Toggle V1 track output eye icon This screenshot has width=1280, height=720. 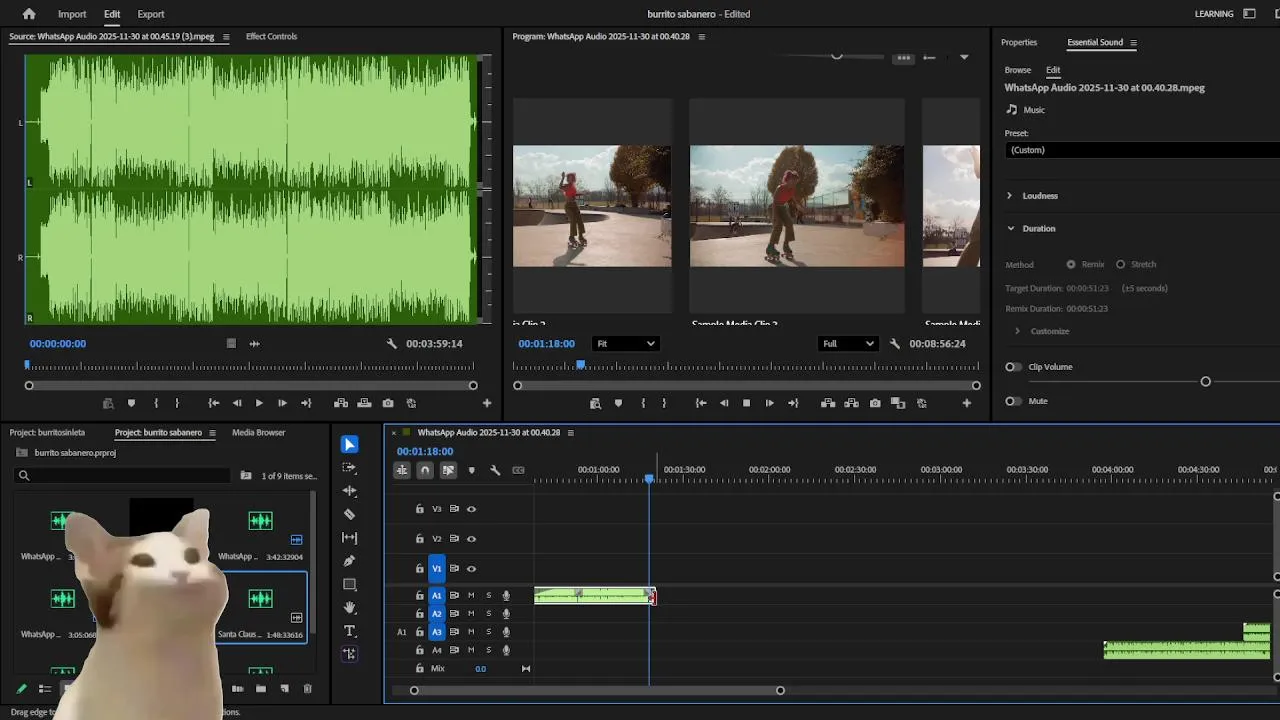(x=471, y=569)
